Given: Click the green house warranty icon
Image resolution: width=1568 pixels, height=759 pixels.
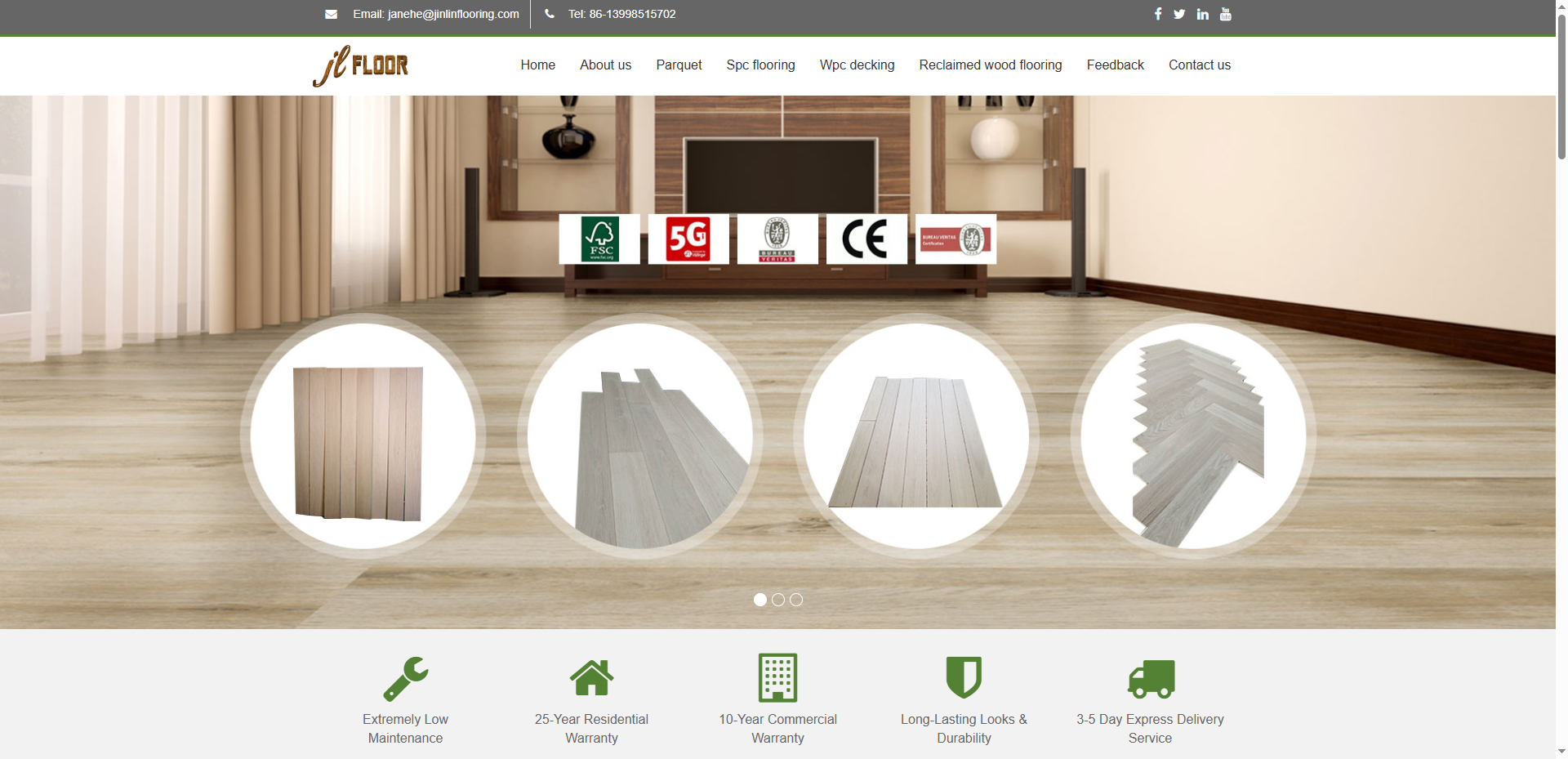Looking at the screenshot, I should tap(591, 678).
